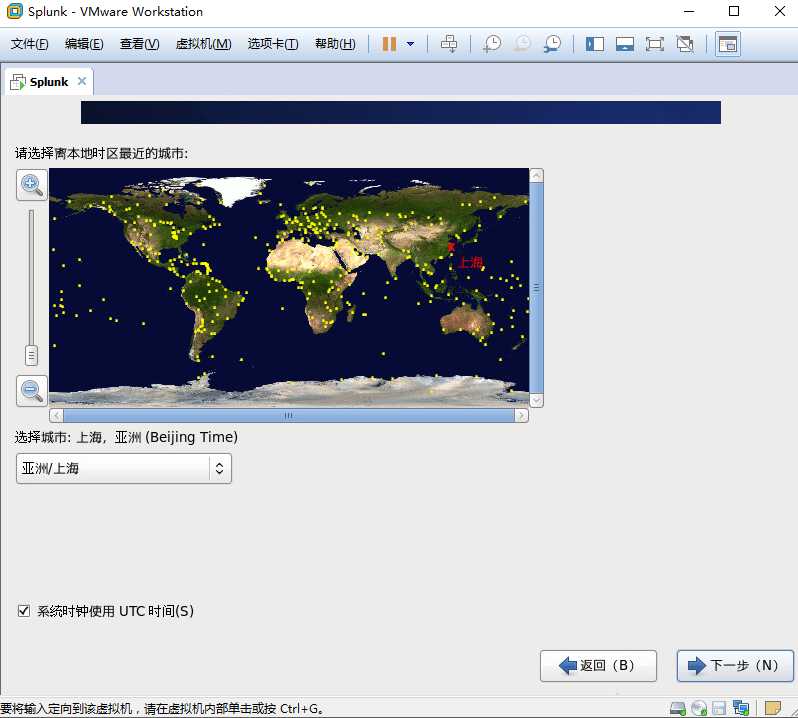Pause the virtual machine with the toolbar button
Viewport: 798px width, 718px height.
[389, 44]
